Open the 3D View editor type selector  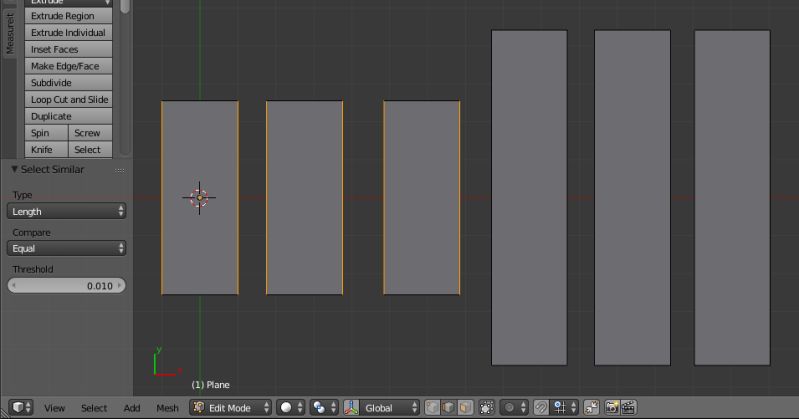[20, 407]
